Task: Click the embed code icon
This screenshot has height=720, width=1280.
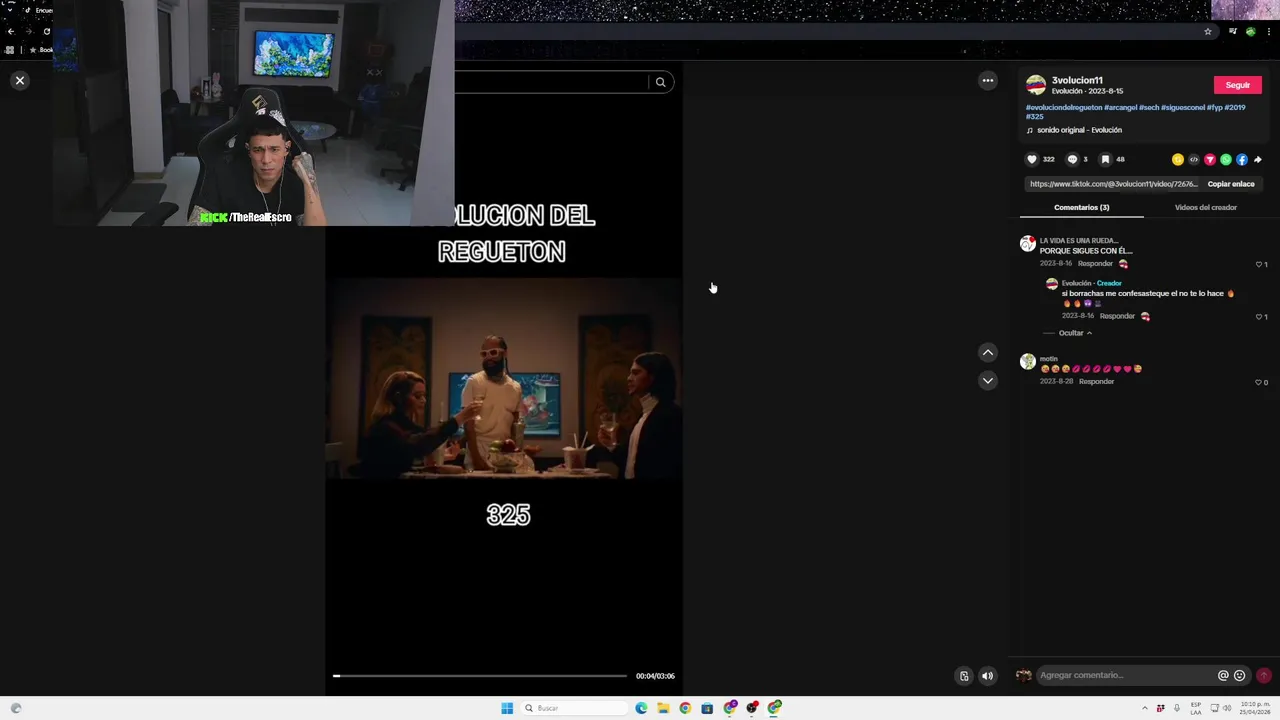Action: 1194,159
